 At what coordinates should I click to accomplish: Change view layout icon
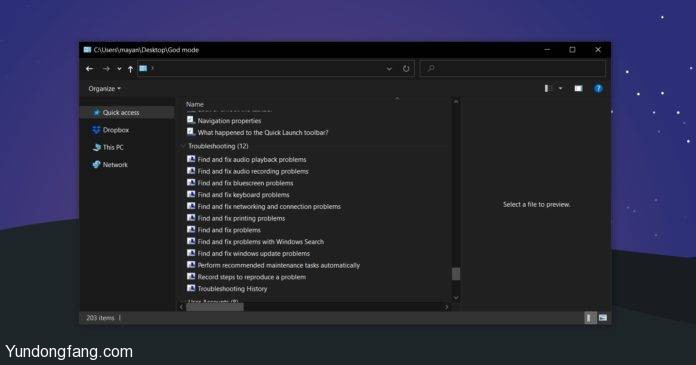pos(548,88)
